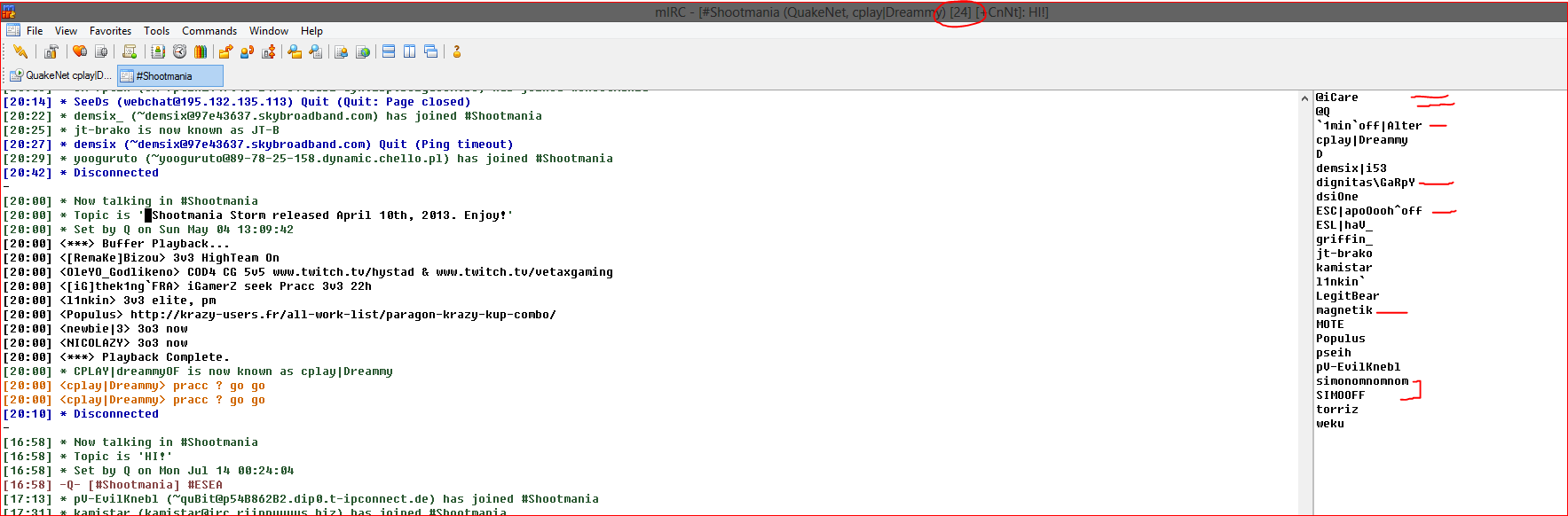Select dignitas\GaRpY in the nick list

click(x=1365, y=183)
